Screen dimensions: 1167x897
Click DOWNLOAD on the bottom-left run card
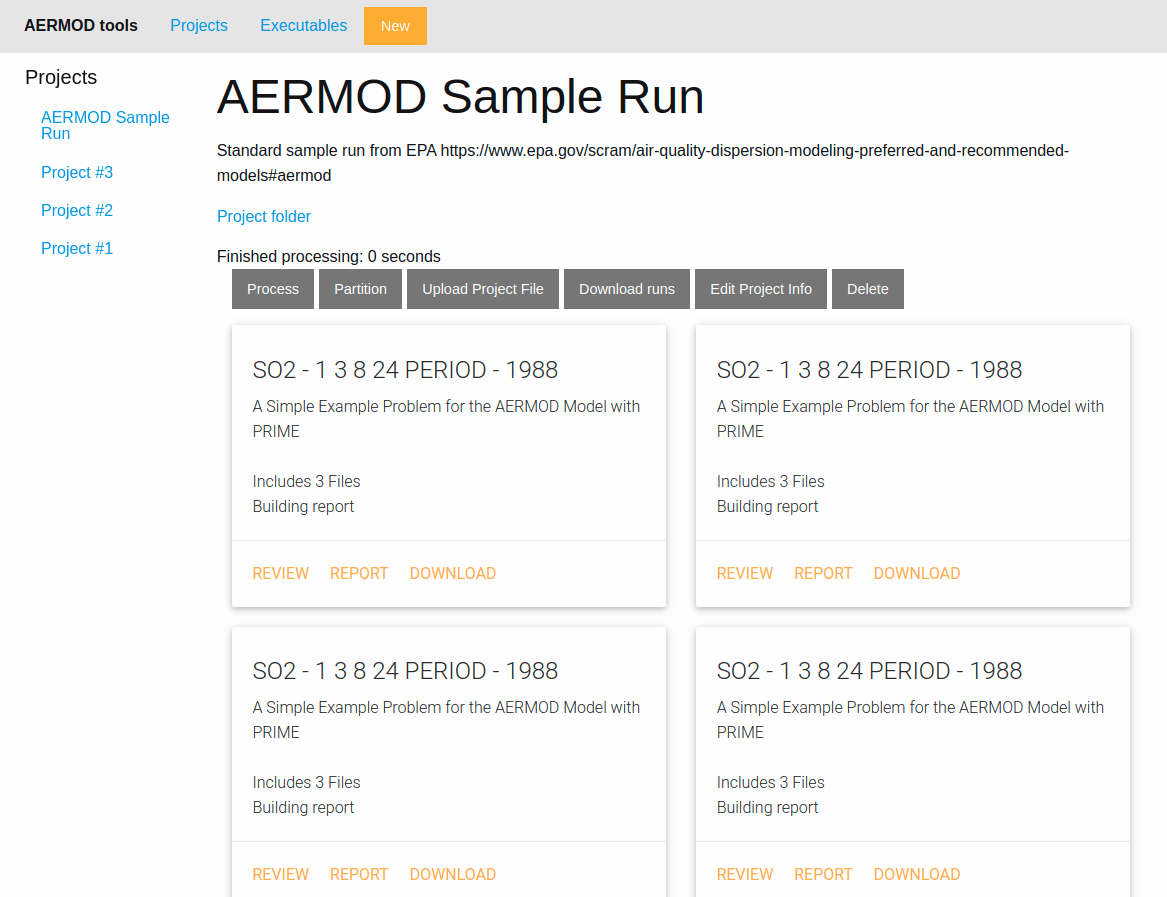coord(453,875)
